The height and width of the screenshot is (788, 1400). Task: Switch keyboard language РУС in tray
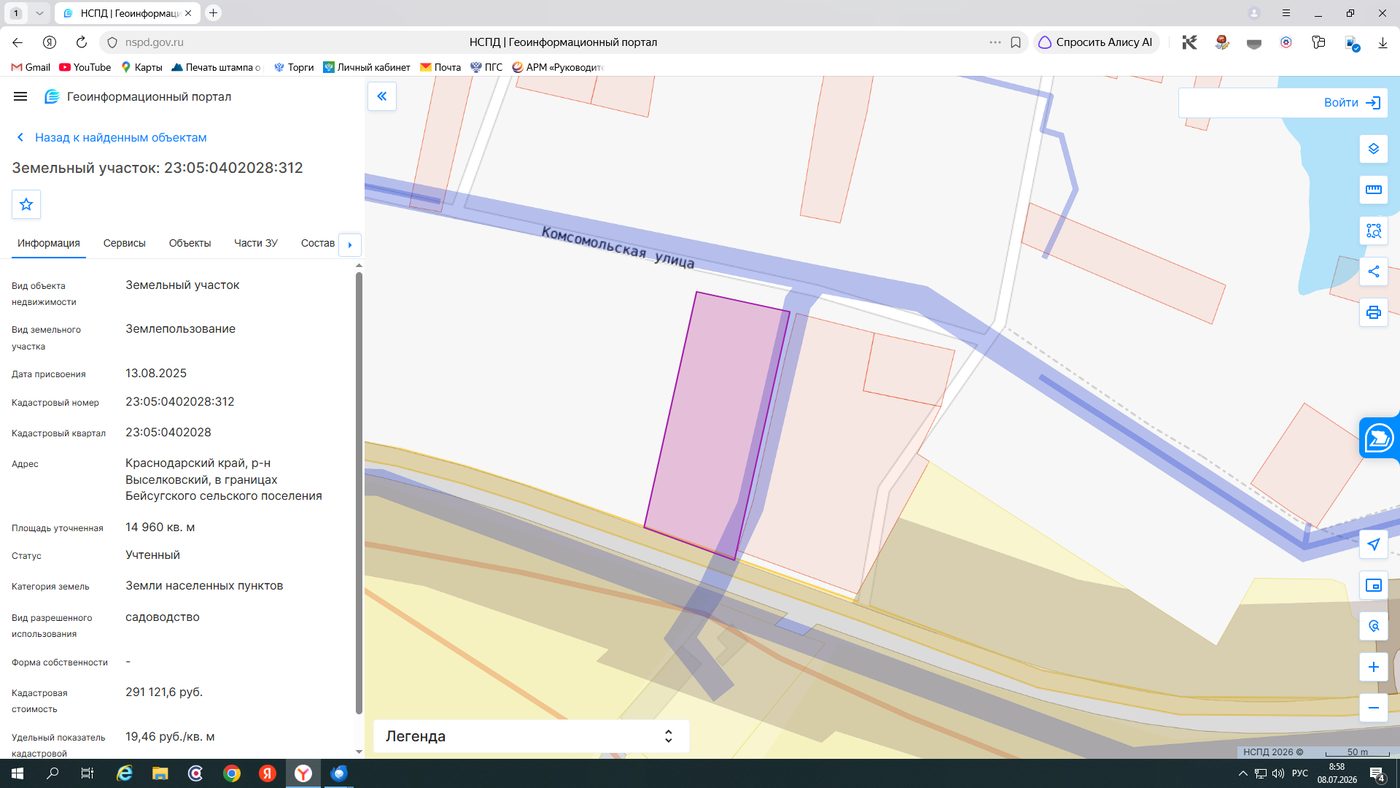click(1300, 773)
